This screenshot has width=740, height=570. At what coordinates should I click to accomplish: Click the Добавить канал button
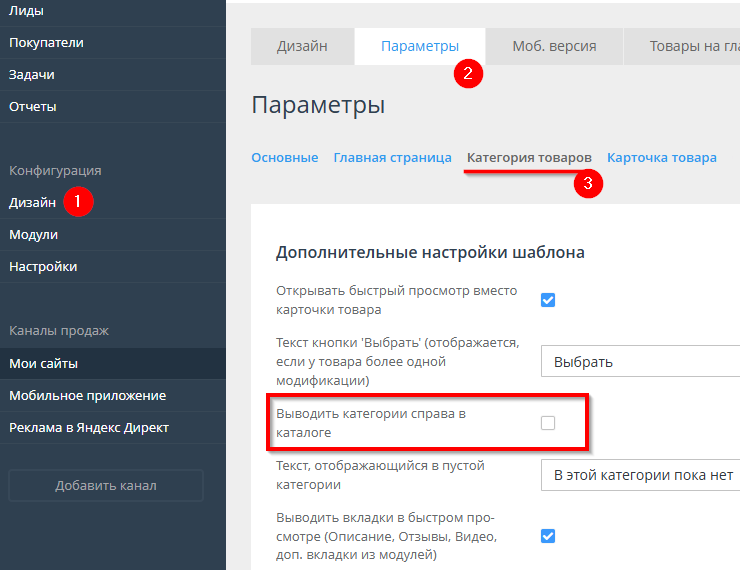pos(106,486)
